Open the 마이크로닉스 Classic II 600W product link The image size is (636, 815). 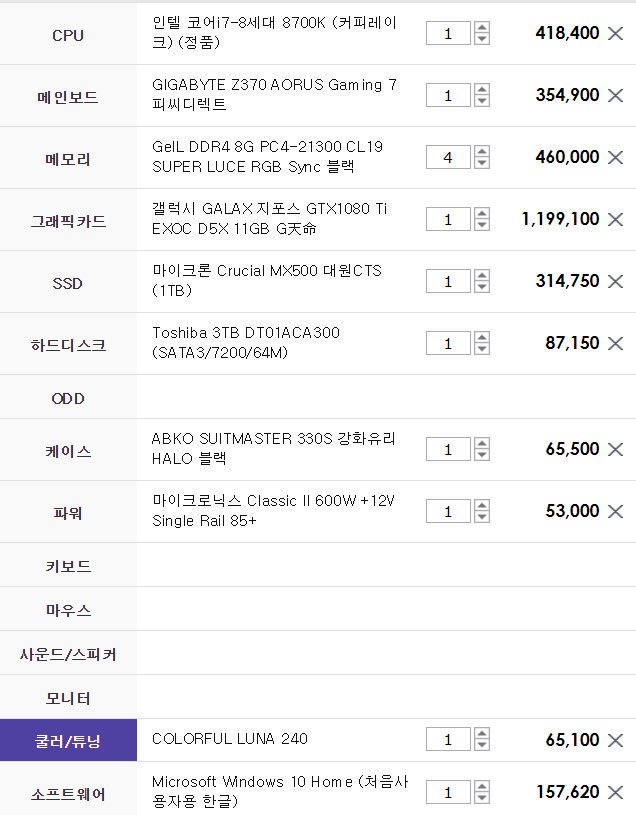[x=273, y=510]
